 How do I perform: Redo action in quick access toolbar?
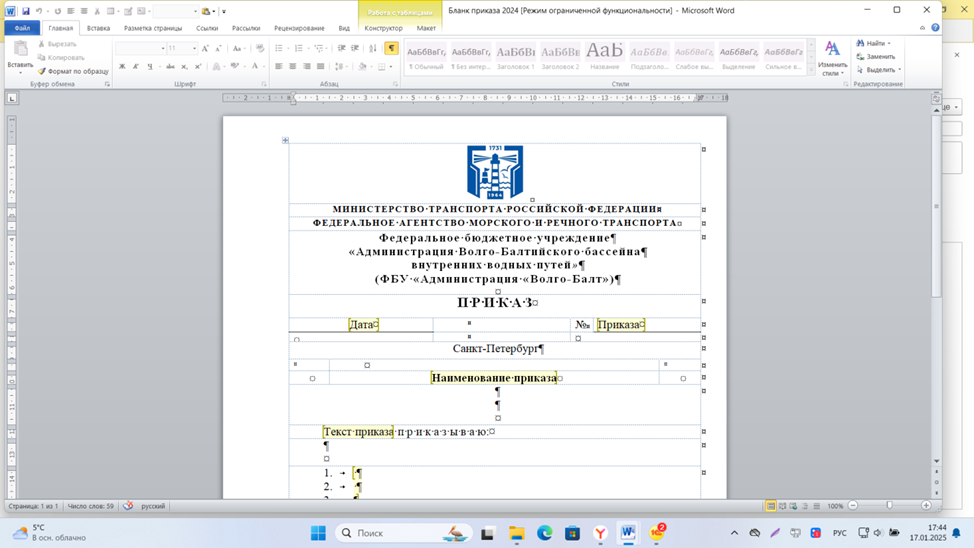coord(57,11)
